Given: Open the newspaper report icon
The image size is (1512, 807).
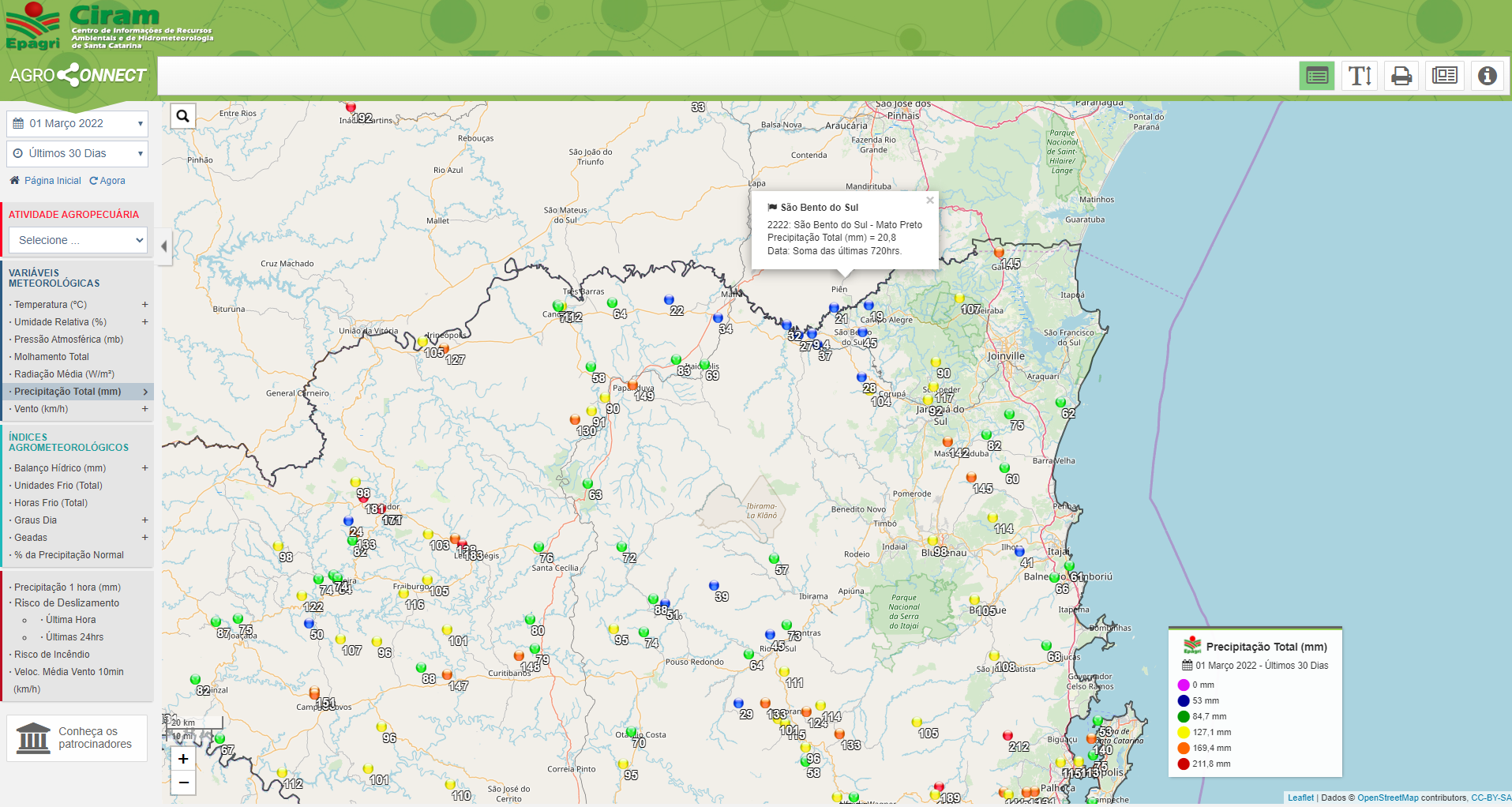Looking at the screenshot, I should pos(1444,76).
